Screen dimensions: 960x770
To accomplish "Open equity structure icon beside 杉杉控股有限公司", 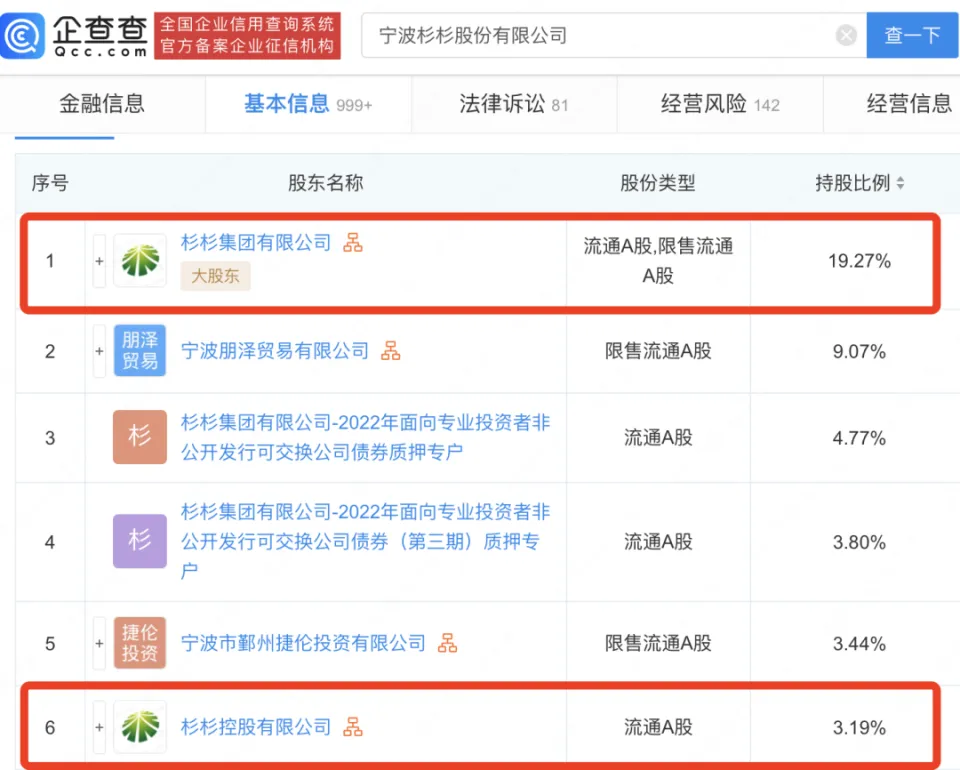I will pyautogui.click(x=353, y=727).
